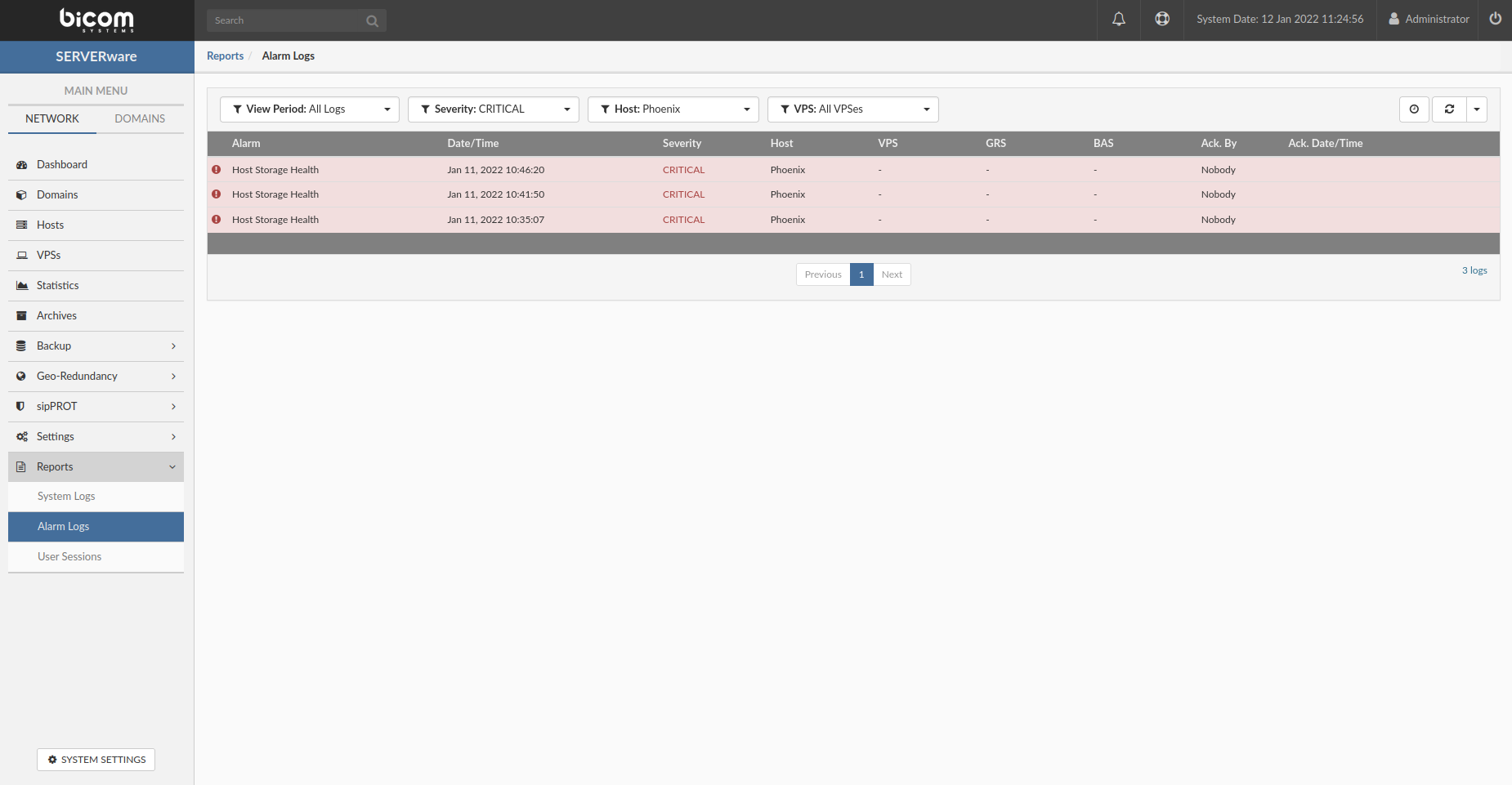Follow the Reports breadcrumb link
The height and width of the screenshot is (785, 1512).
point(225,56)
